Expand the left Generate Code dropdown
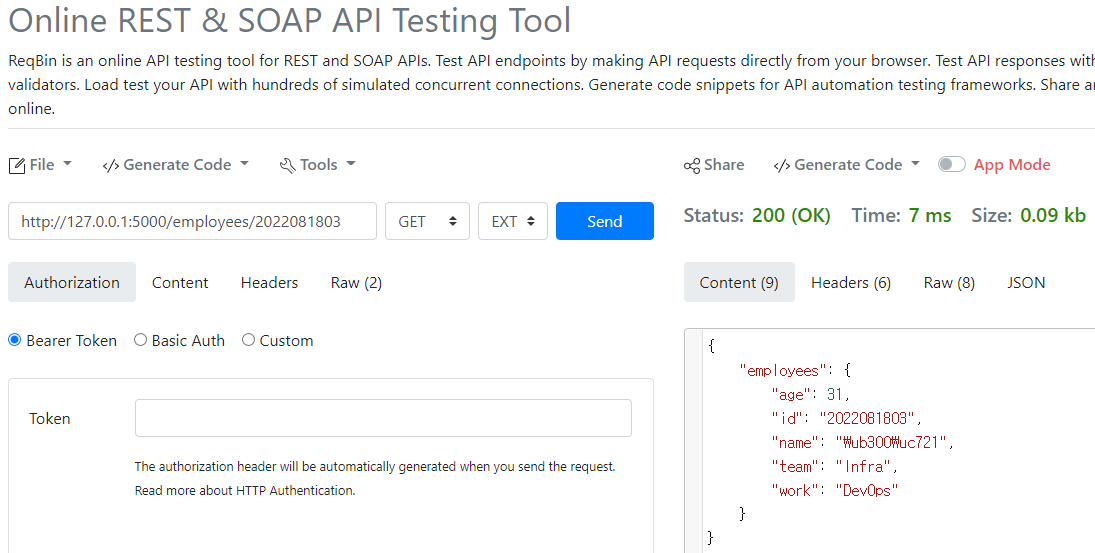This screenshot has height=553, width=1095. pos(176,165)
